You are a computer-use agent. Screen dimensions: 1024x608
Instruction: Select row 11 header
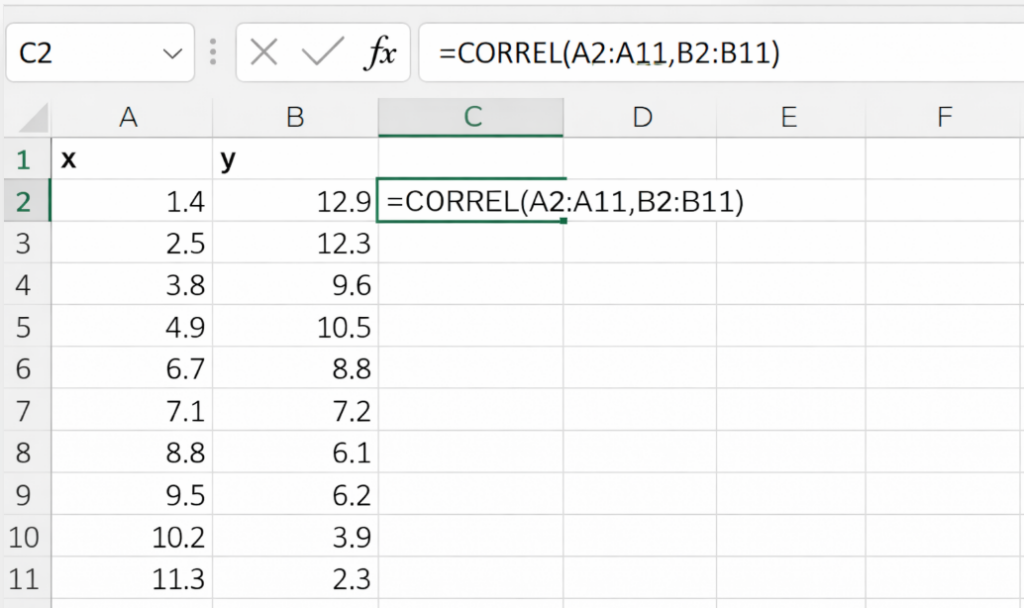click(25, 579)
